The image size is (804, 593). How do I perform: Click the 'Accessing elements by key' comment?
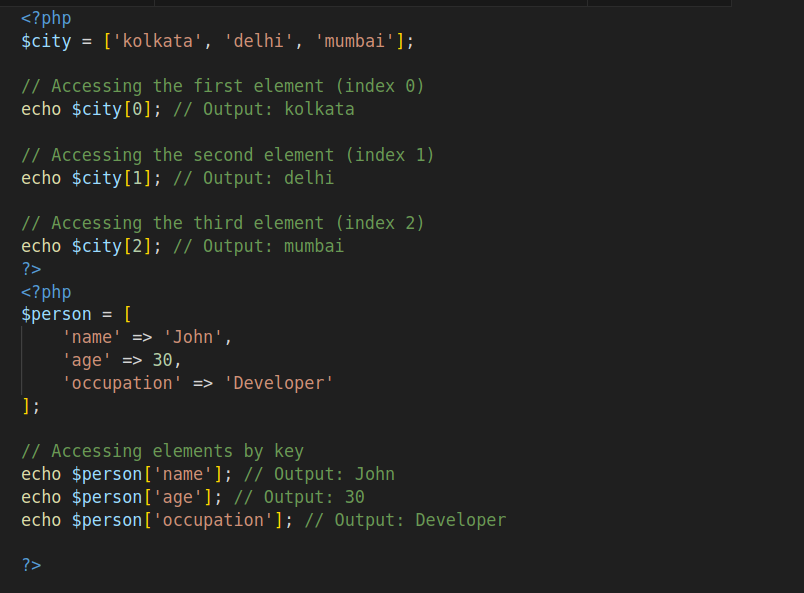pyautogui.click(x=163, y=451)
